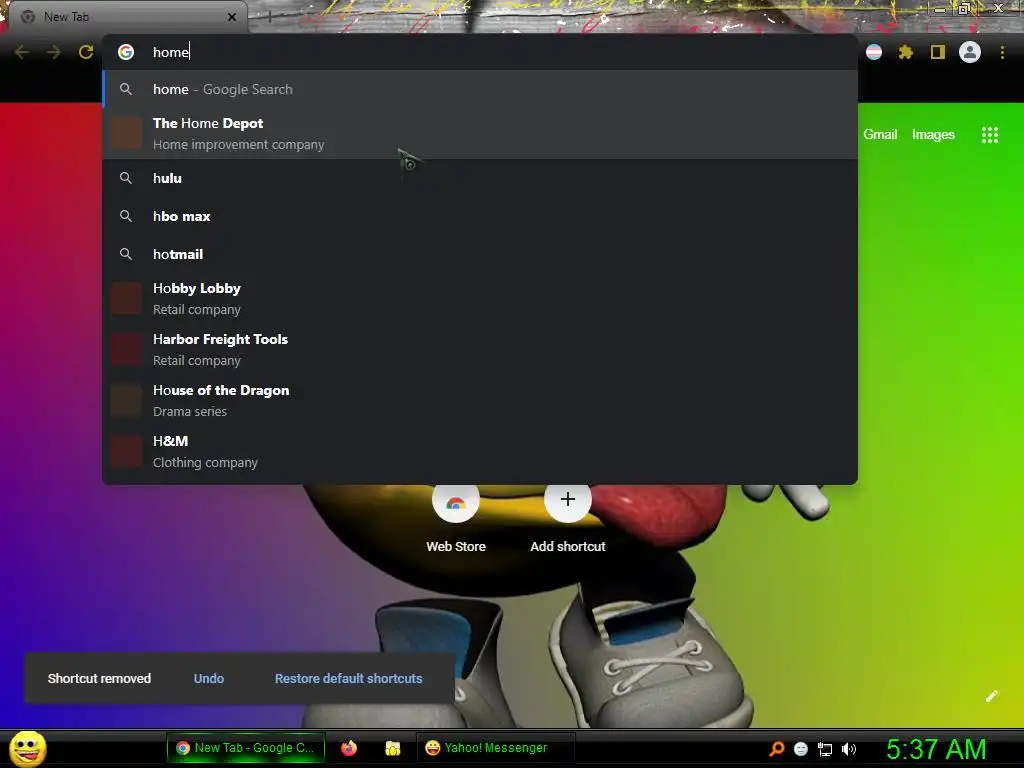The image size is (1024, 768).
Task: Click the Web Store label
Action: (456, 547)
